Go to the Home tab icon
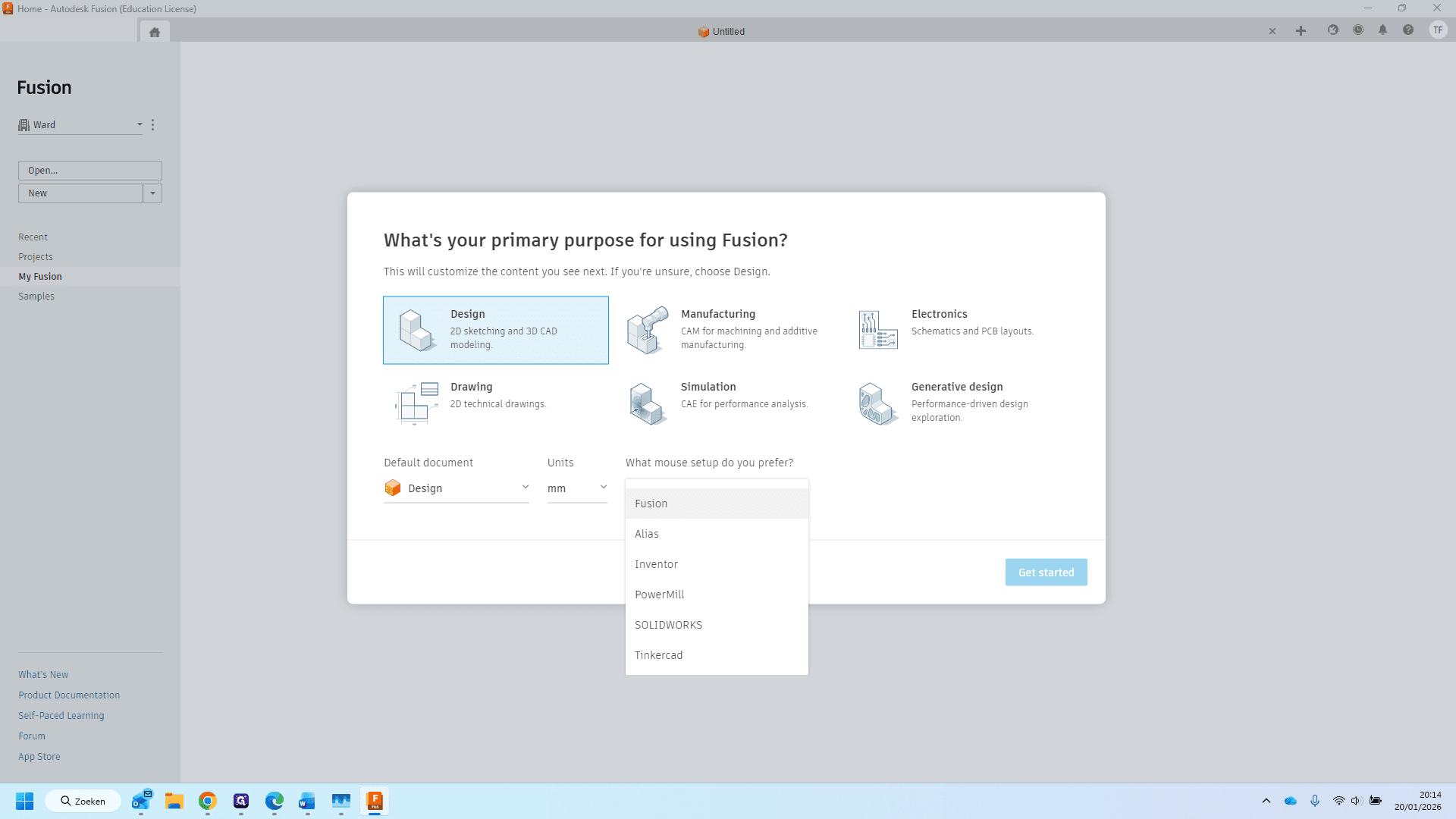This screenshot has height=819, width=1456. pos(155,32)
